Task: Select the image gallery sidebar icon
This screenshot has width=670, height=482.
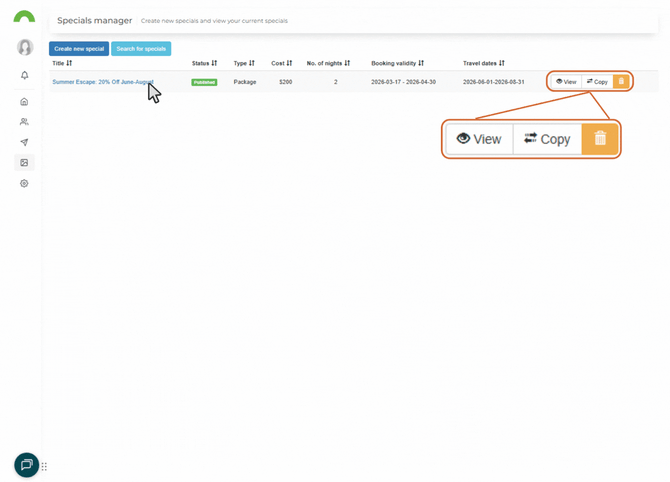Action: [x=25, y=163]
